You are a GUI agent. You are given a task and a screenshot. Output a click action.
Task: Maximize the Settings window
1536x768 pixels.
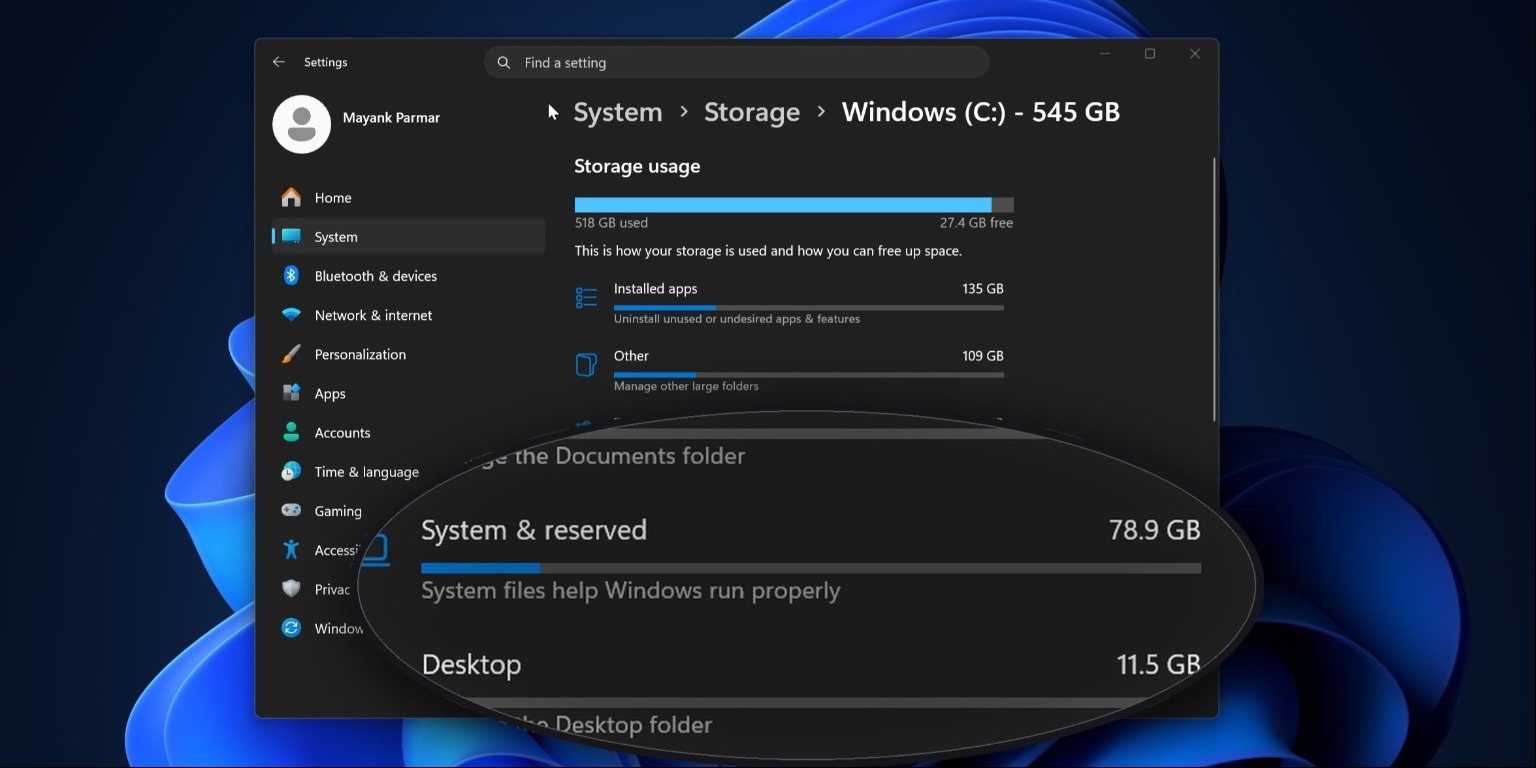(x=1150, y=54)
